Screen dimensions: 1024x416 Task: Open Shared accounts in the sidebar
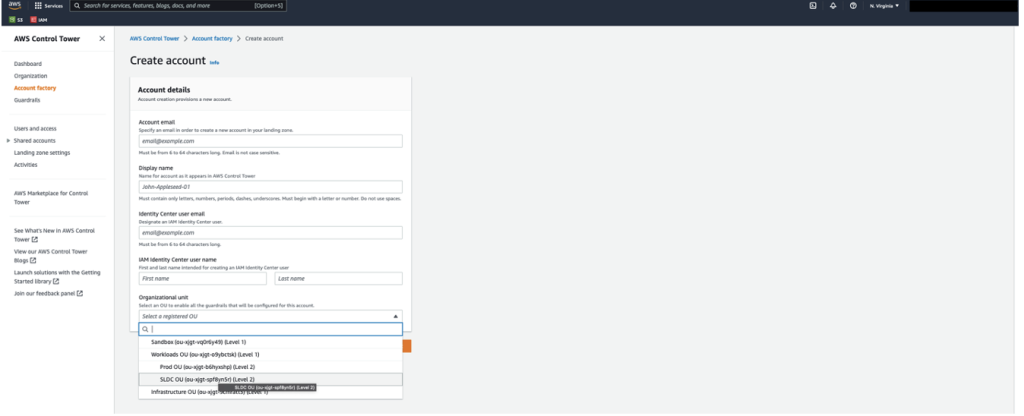[x=35, y=140]
